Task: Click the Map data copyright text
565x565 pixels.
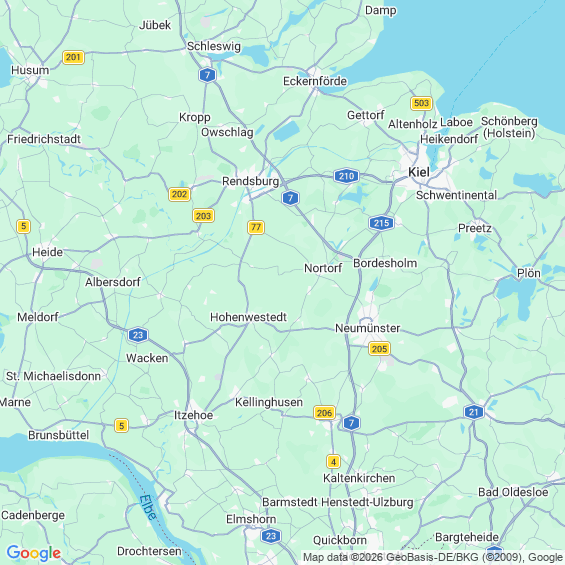Action: 433,557
